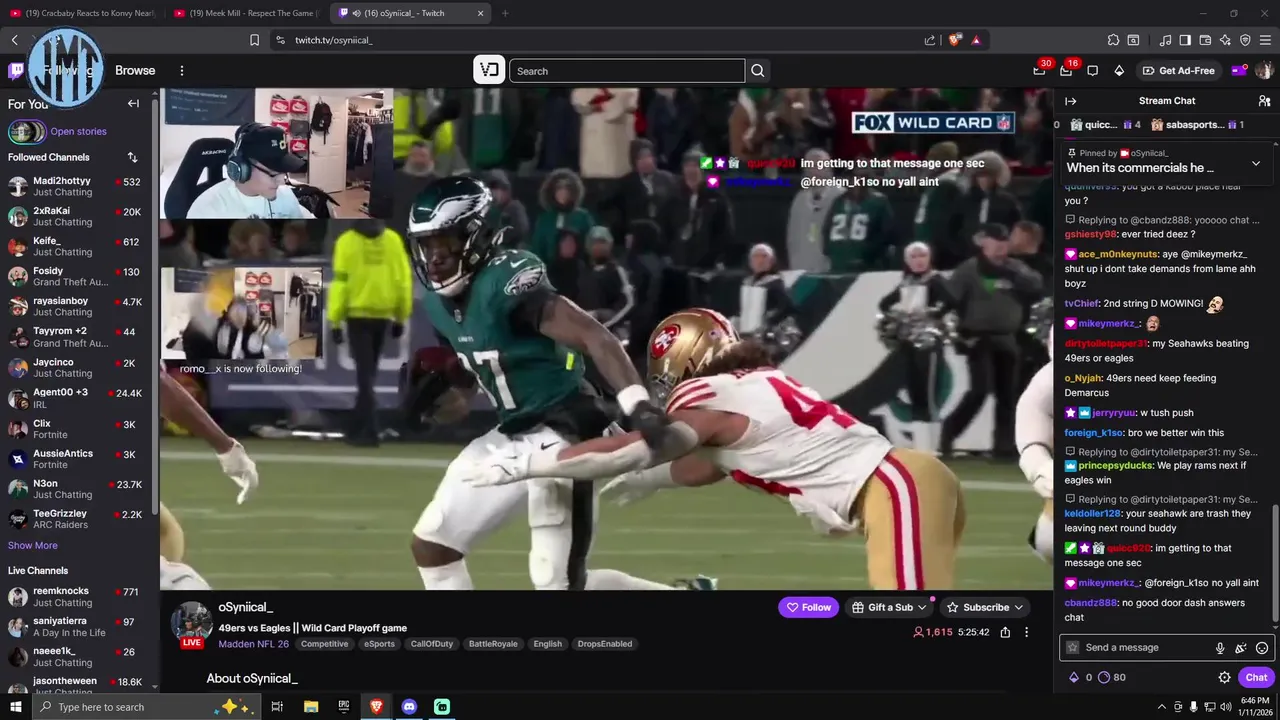1280x720 pixels.
Task: Open browser extensions puzzle icon
Action: (1113, 40)
